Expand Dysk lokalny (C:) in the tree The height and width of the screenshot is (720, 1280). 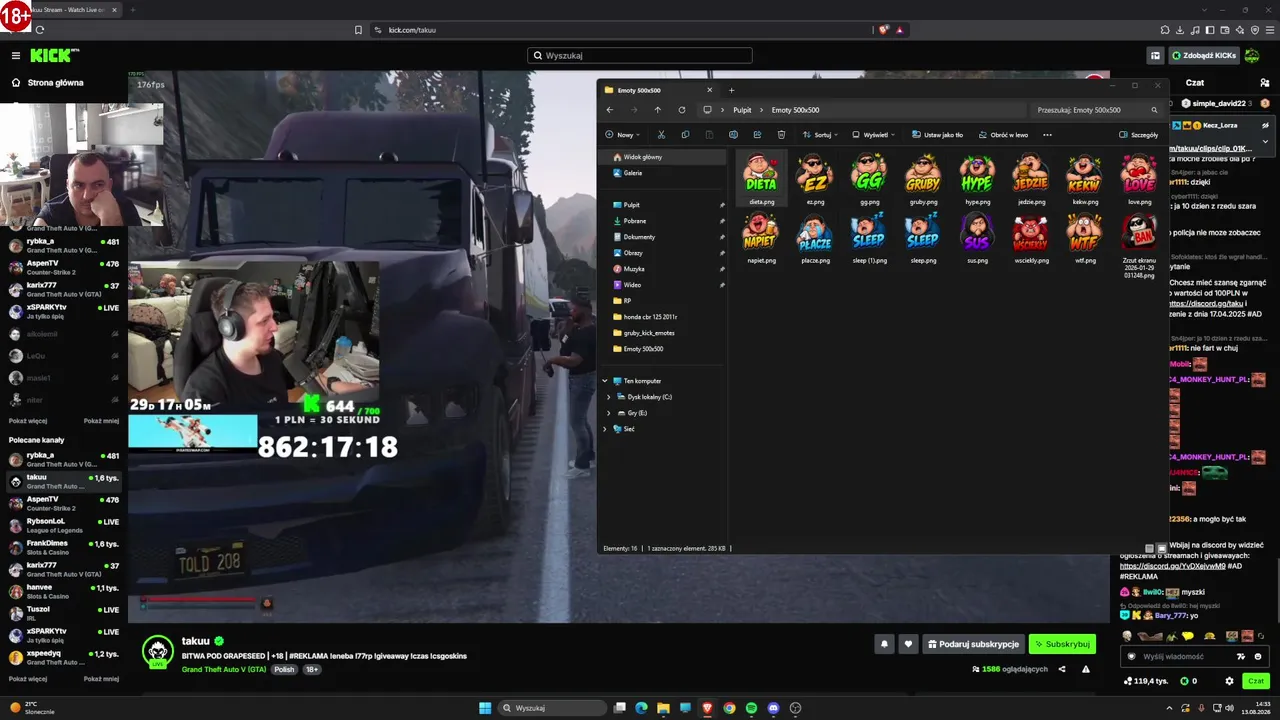(609, 397)
